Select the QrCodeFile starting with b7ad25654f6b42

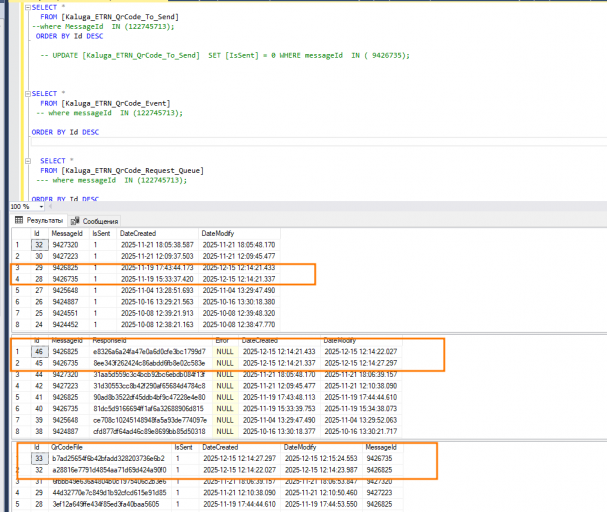click(x=109, y=458)
